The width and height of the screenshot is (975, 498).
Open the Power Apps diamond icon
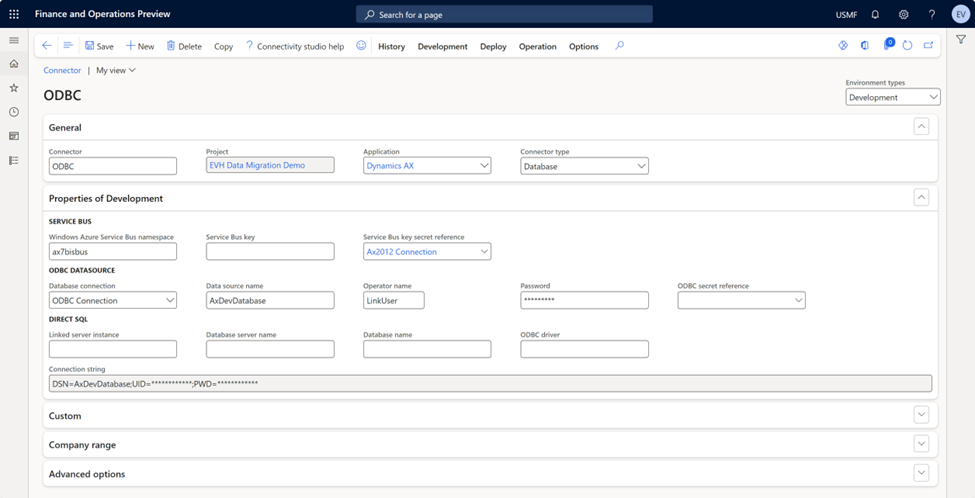pyautogui.click(x=843, y=45)
